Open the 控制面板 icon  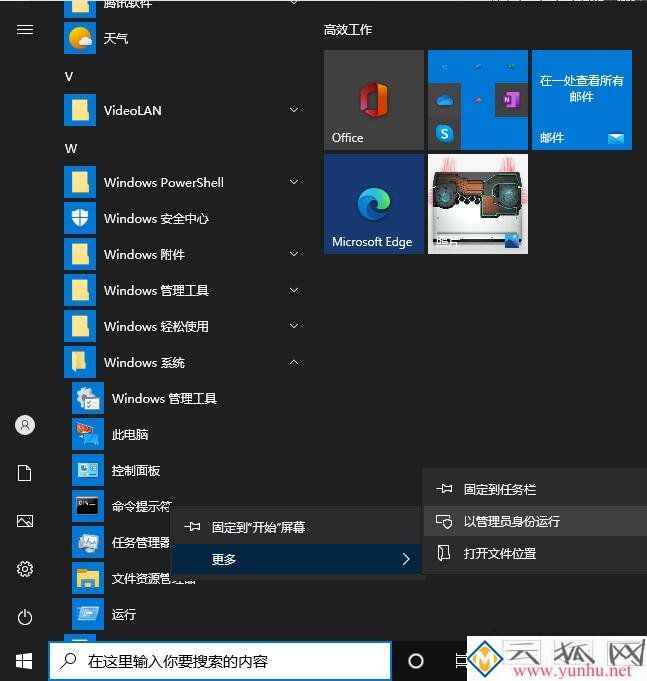(x=88, y=470)
